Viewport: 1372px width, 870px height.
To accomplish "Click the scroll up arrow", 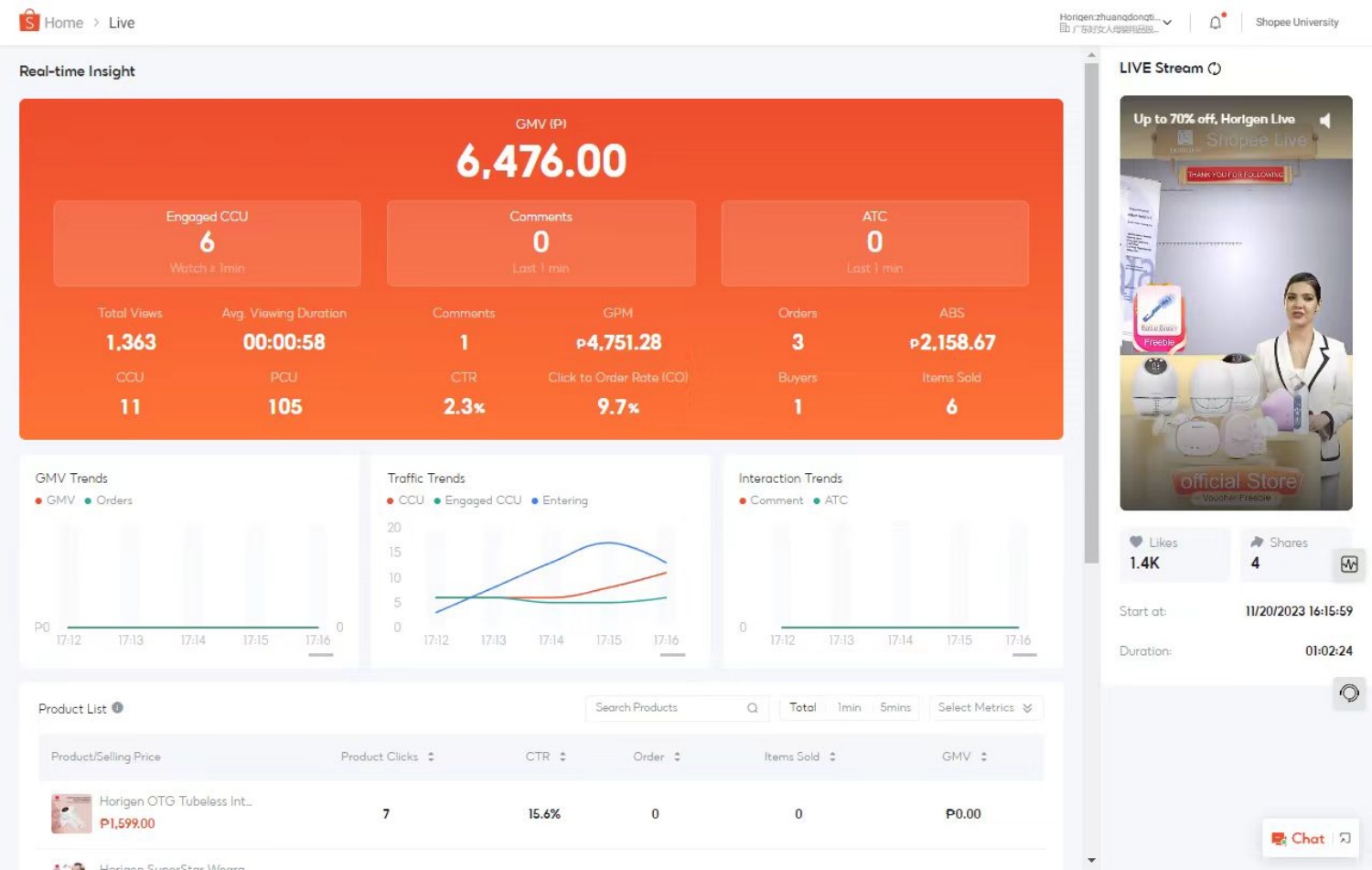I will 1091,56.
